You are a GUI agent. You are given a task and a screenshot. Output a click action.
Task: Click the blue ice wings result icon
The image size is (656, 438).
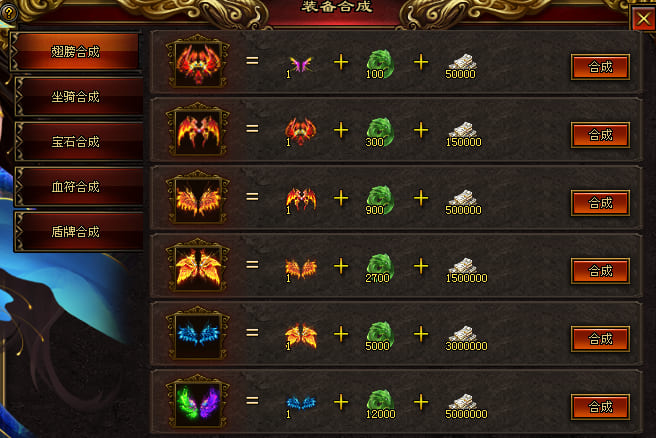click(x=198, y=335)
